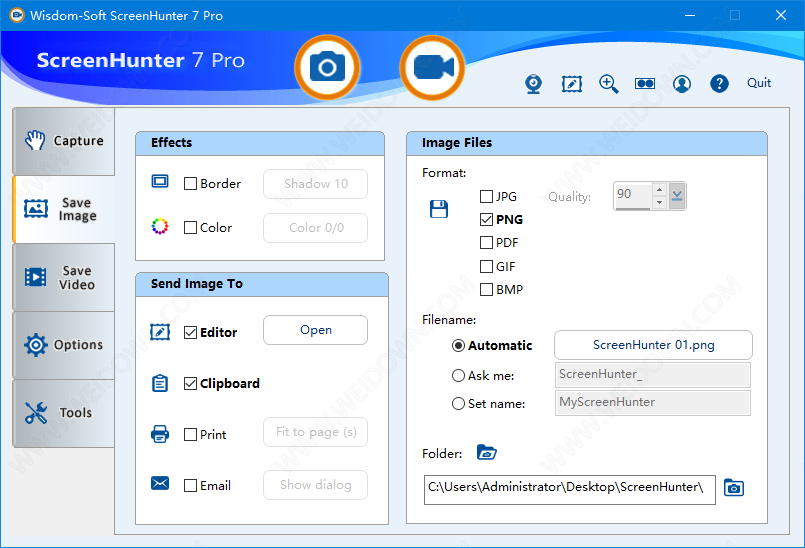Open the webcam tool icon

[x=533, y=84]
